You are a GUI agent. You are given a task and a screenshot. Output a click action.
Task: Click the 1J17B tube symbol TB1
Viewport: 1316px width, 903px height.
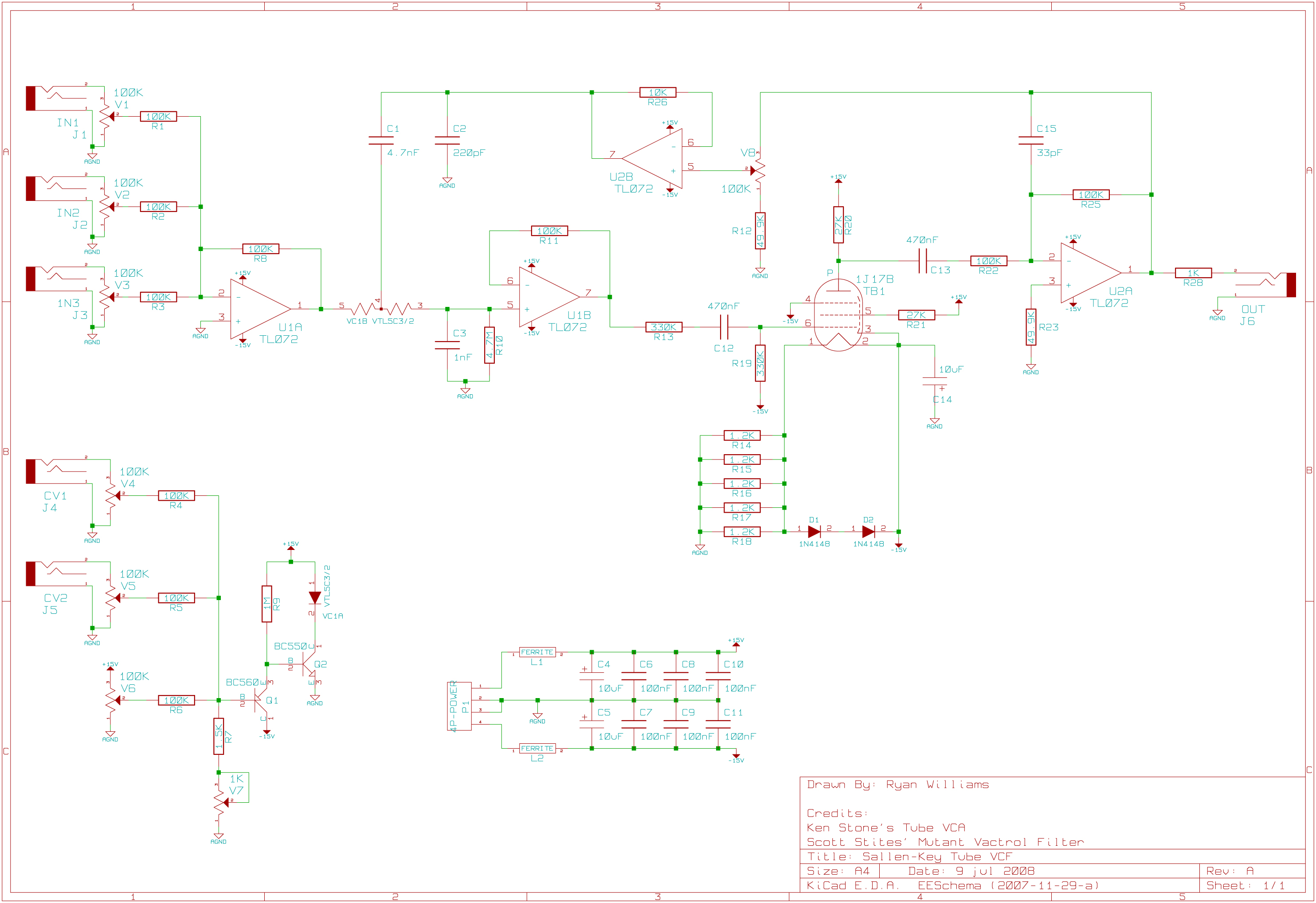pyautogui.click(x=838, y=315)
